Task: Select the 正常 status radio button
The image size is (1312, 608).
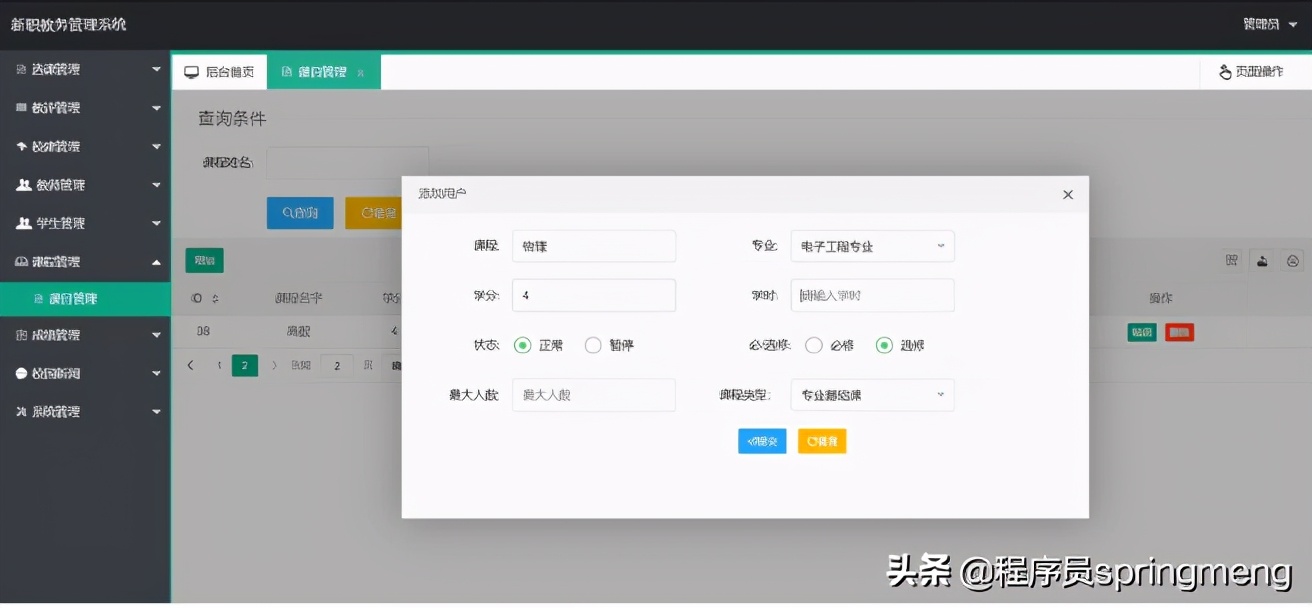Action: pyautogui.click(x=521, y=345)
